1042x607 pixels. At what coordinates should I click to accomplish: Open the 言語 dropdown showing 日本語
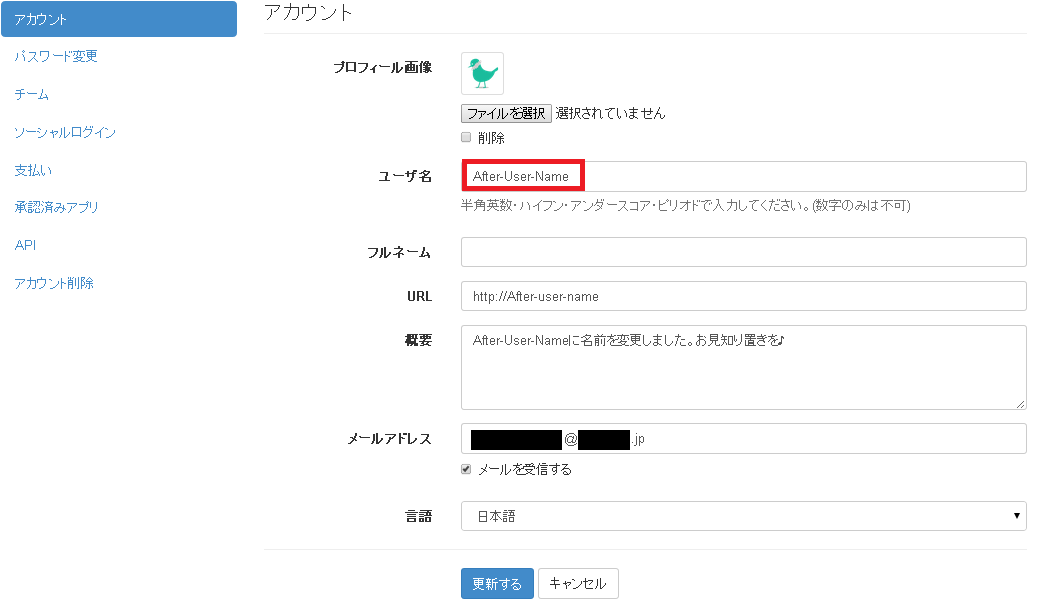[x=743, y=516]
